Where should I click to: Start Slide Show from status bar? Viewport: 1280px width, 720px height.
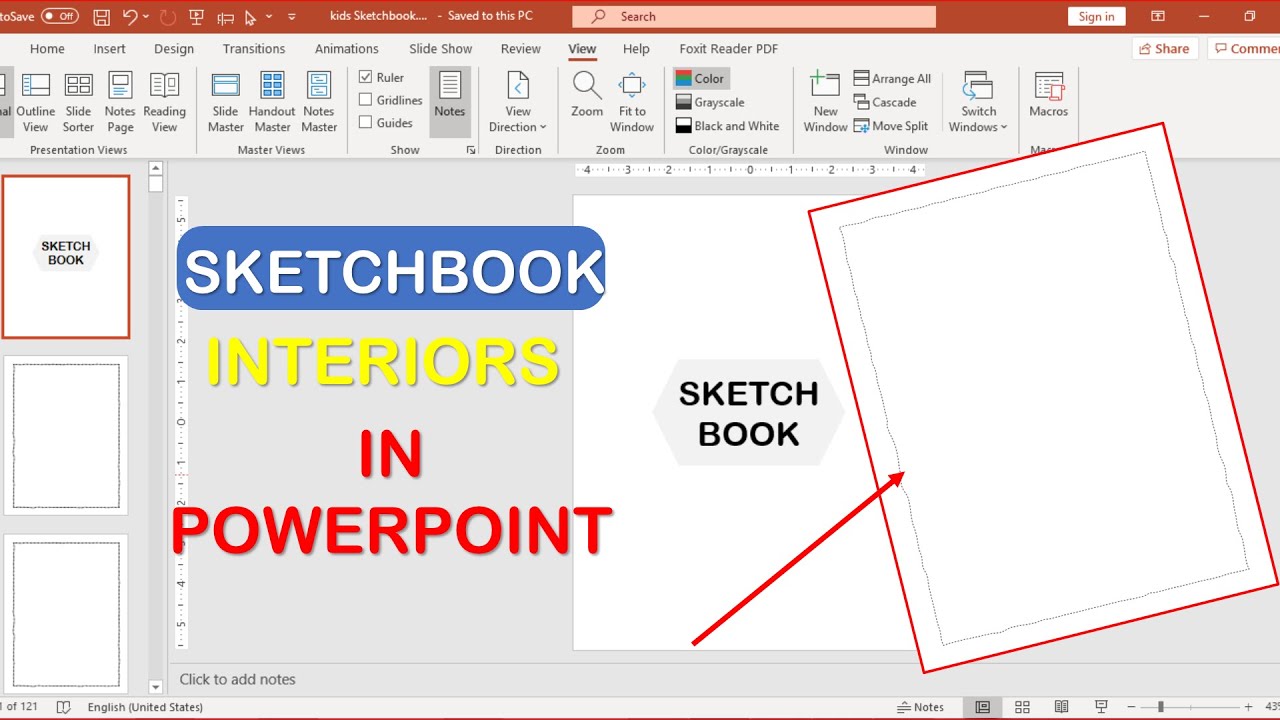pos(1101,707)
